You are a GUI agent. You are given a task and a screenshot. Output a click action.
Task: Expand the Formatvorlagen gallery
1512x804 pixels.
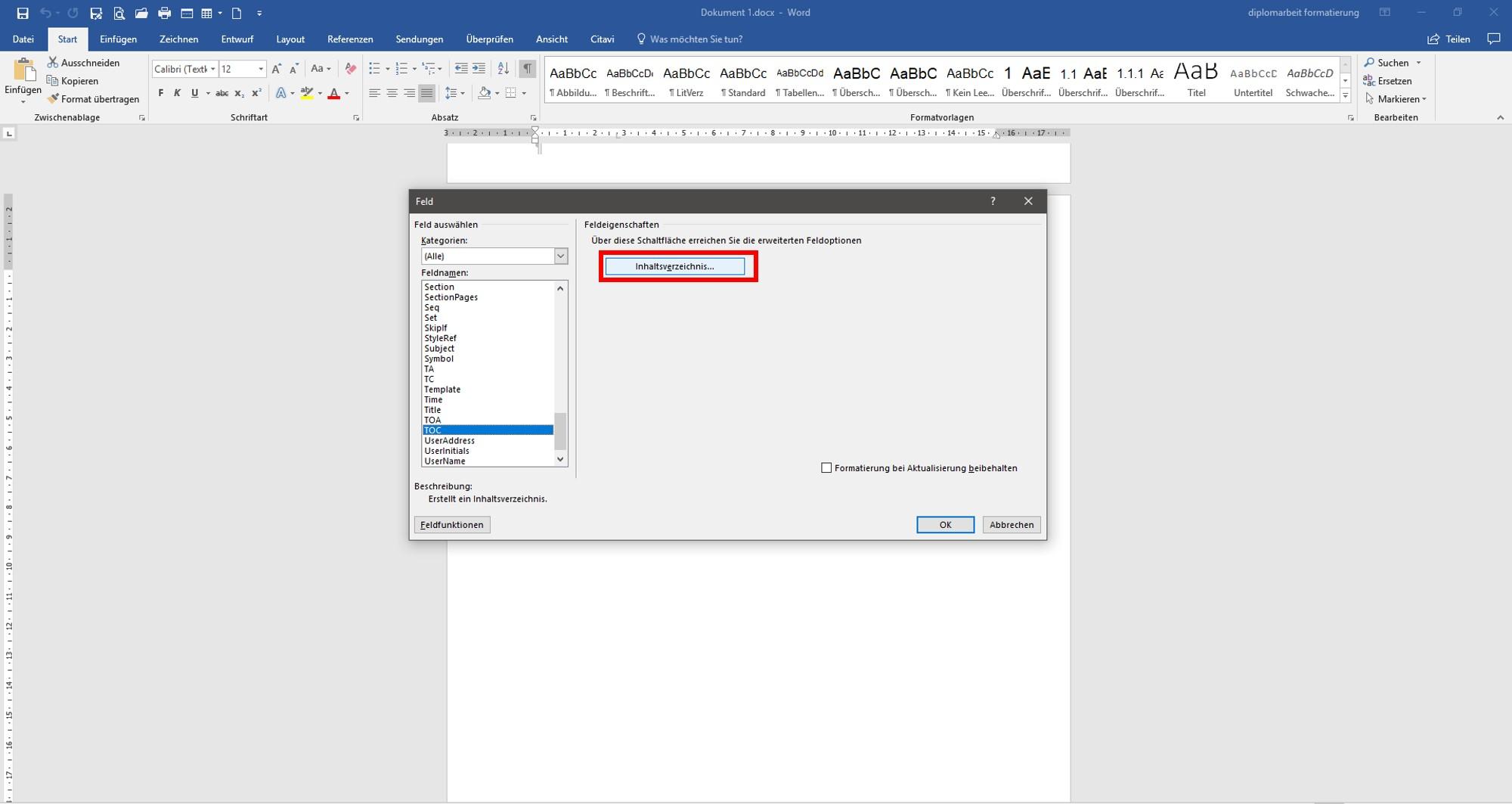1345,95
